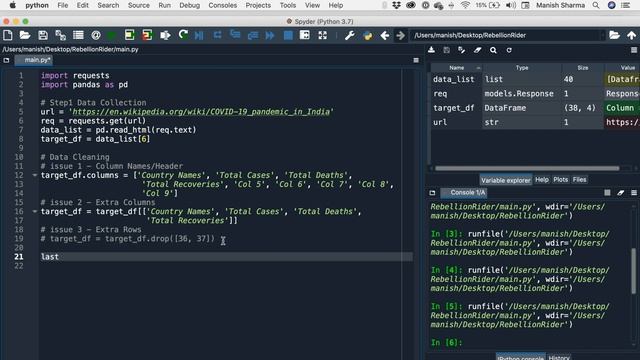
Task: Search variables magnifier icon
Action: pos(493,50)
